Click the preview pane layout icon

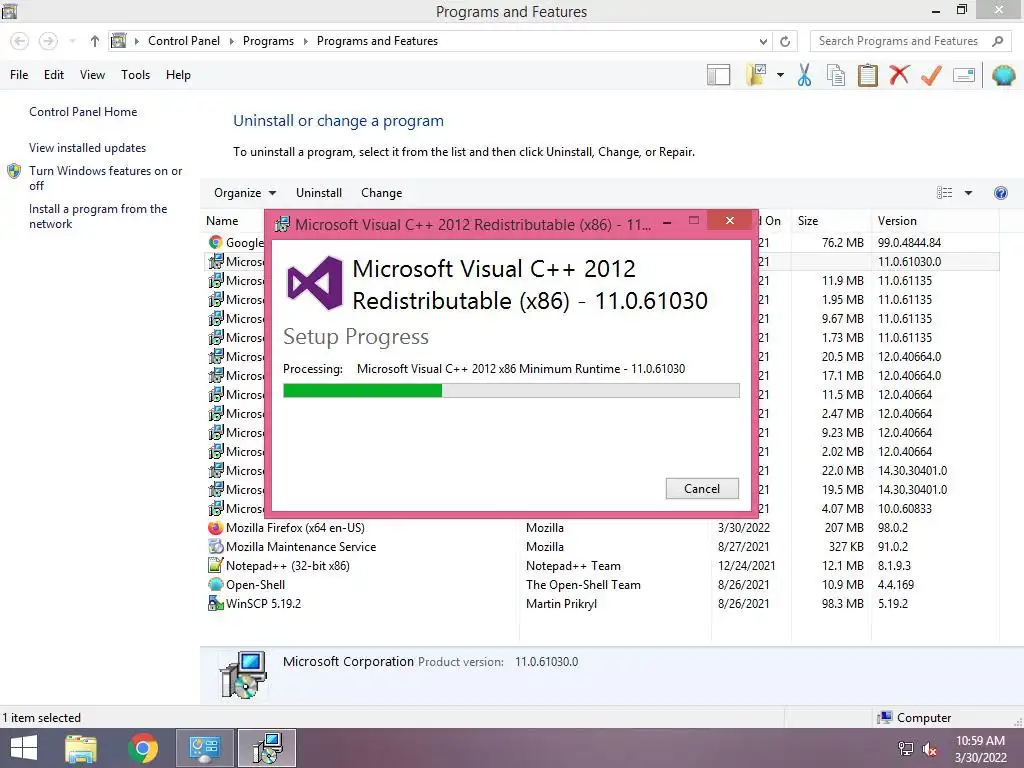click(718, 75)
